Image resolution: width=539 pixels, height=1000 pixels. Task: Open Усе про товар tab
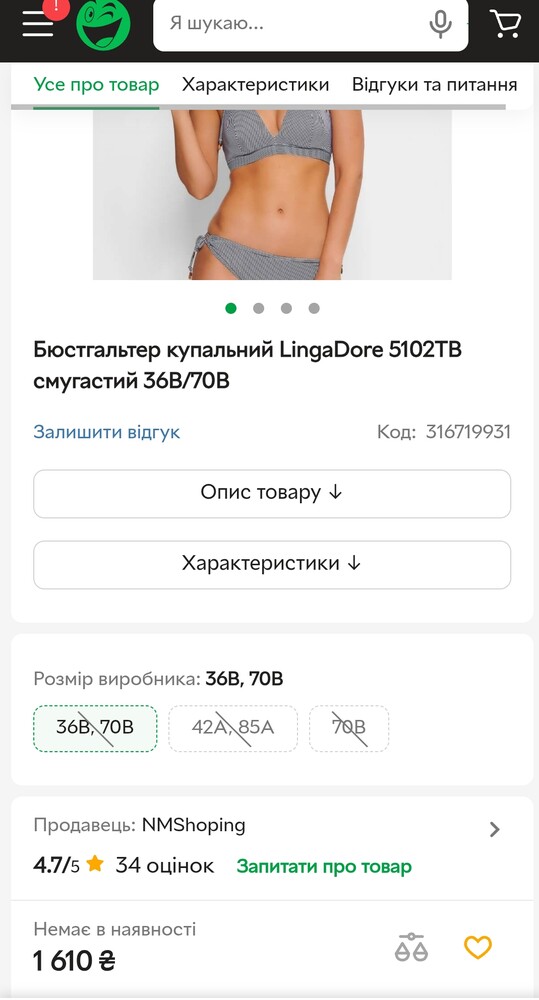pyautogui.click(x=96, y=85)
